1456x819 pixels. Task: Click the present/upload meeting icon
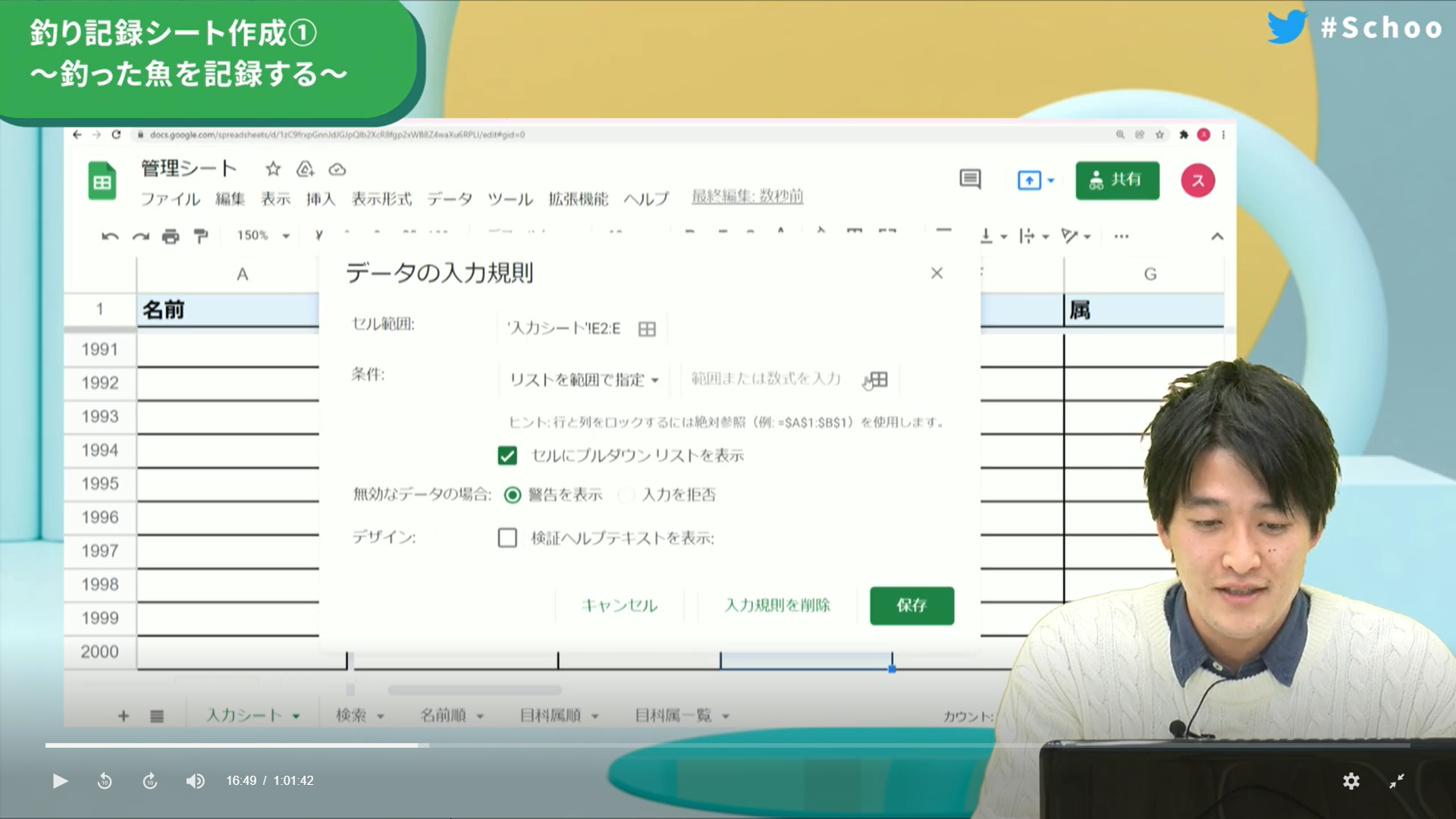1029,180
